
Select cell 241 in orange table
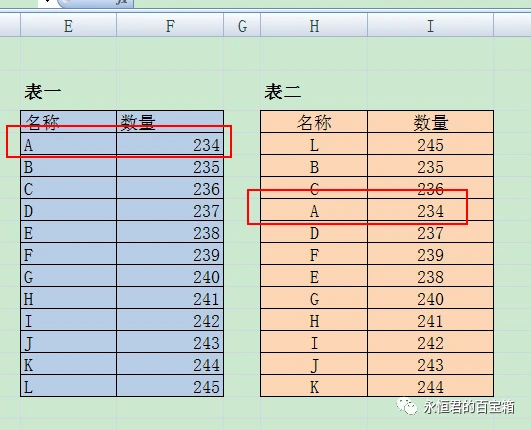(x=430, y=320)
